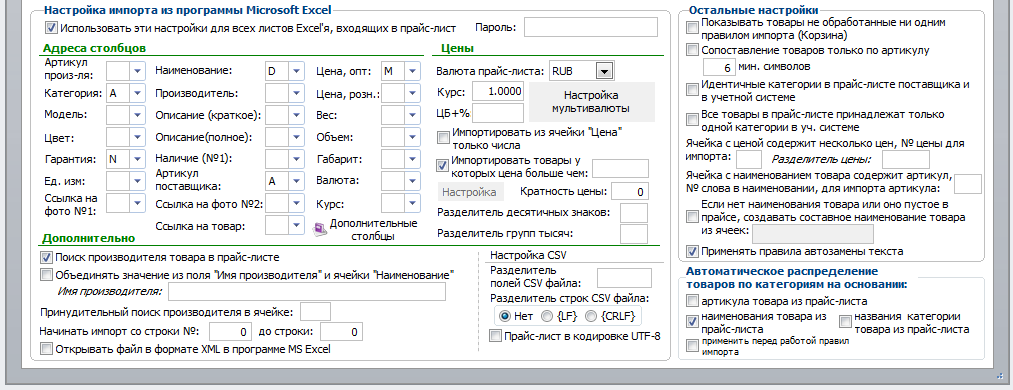This screenshot has width=1013, height=390.
Task: Enable Импортировать из ячейки Цена только числа
Action: 443,138
